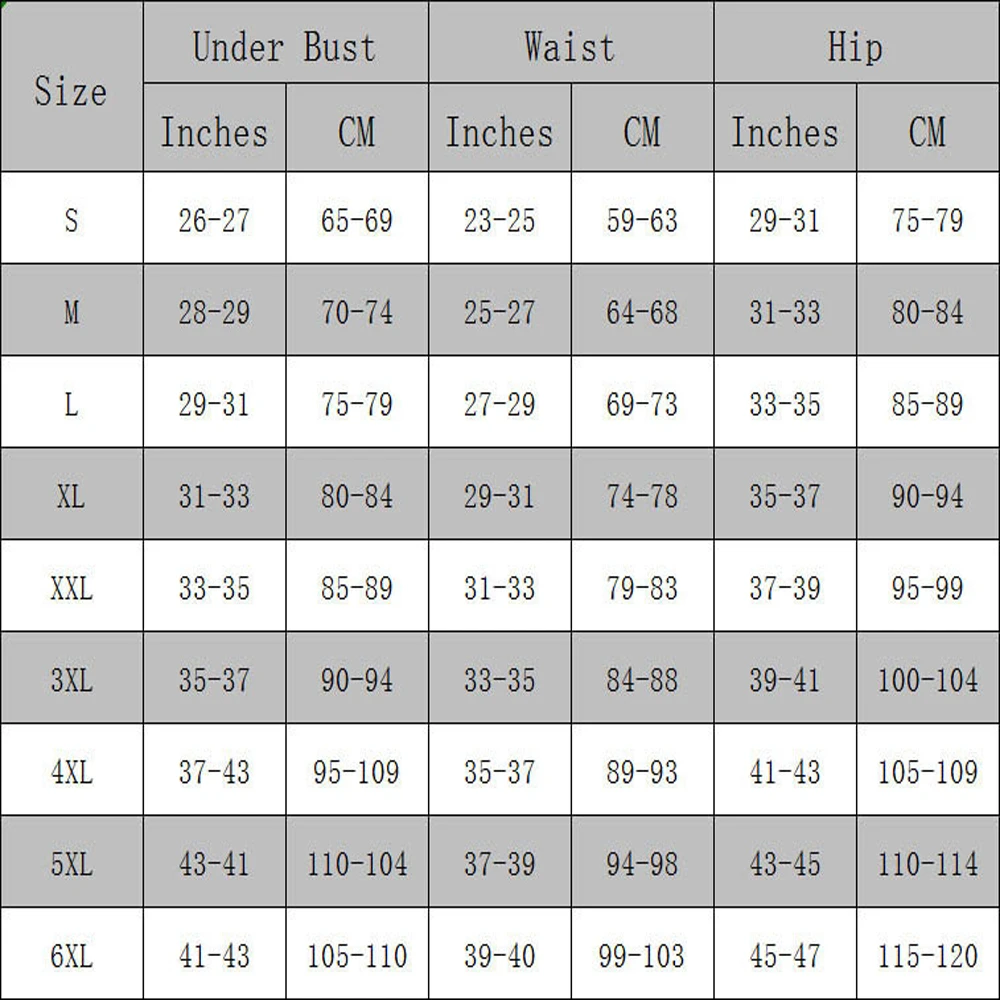Click the 100-104 hip CM cell
The height and width of the screenshot is (1000, 1000).
point(927,680)
